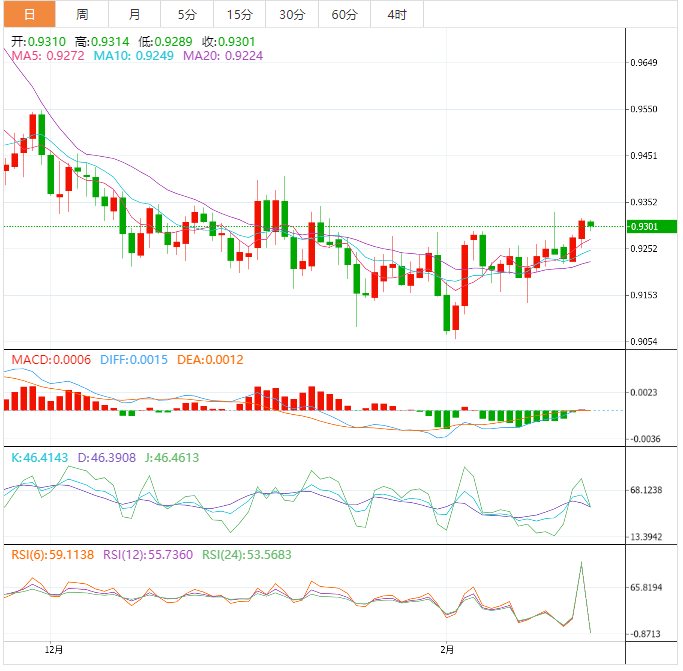Screen dimensions: 683x671
Task: Open the 4时 four-hour tab
Action: click(397, 14)
